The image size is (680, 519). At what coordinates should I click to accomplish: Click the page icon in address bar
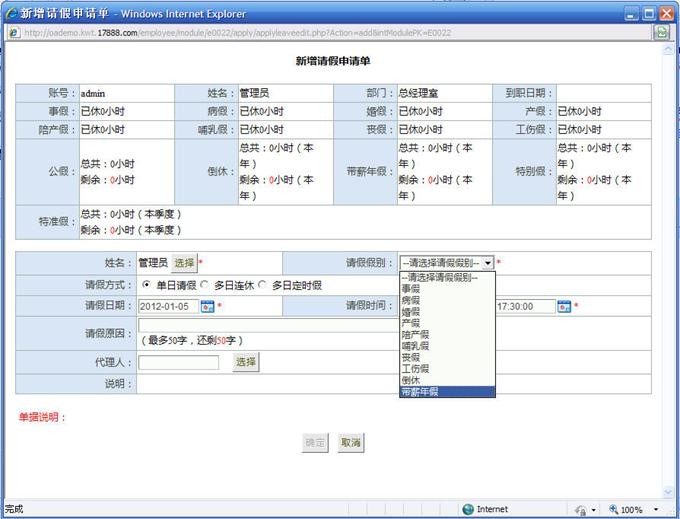(x=14, y=32)
